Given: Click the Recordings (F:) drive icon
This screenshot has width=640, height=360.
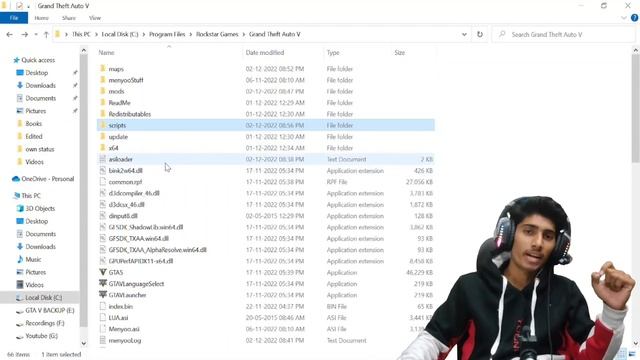Looking at the screenshot, I should [19, 323].
